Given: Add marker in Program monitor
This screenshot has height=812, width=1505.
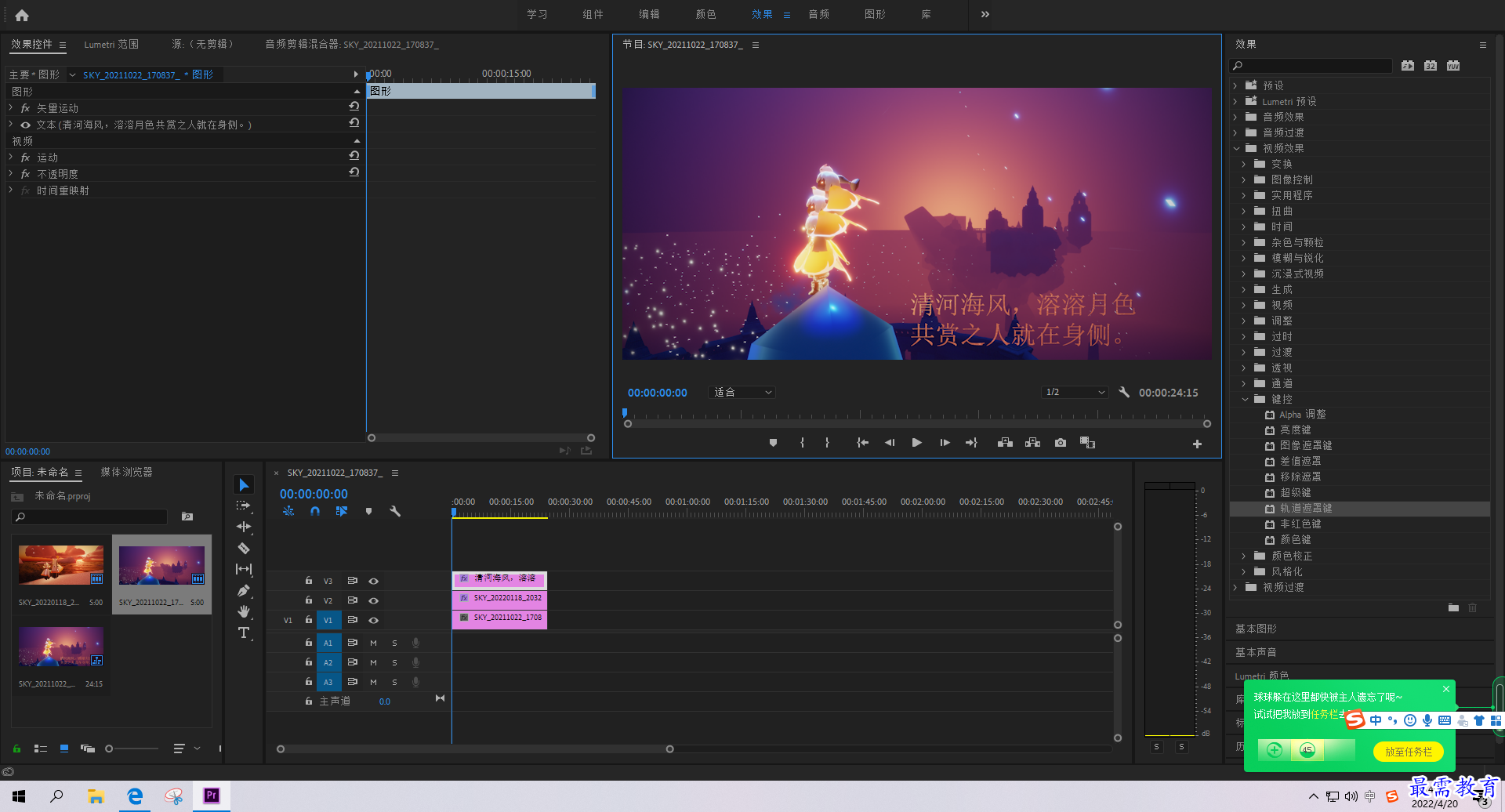Looking at the screenshot, I should (773, 443).
